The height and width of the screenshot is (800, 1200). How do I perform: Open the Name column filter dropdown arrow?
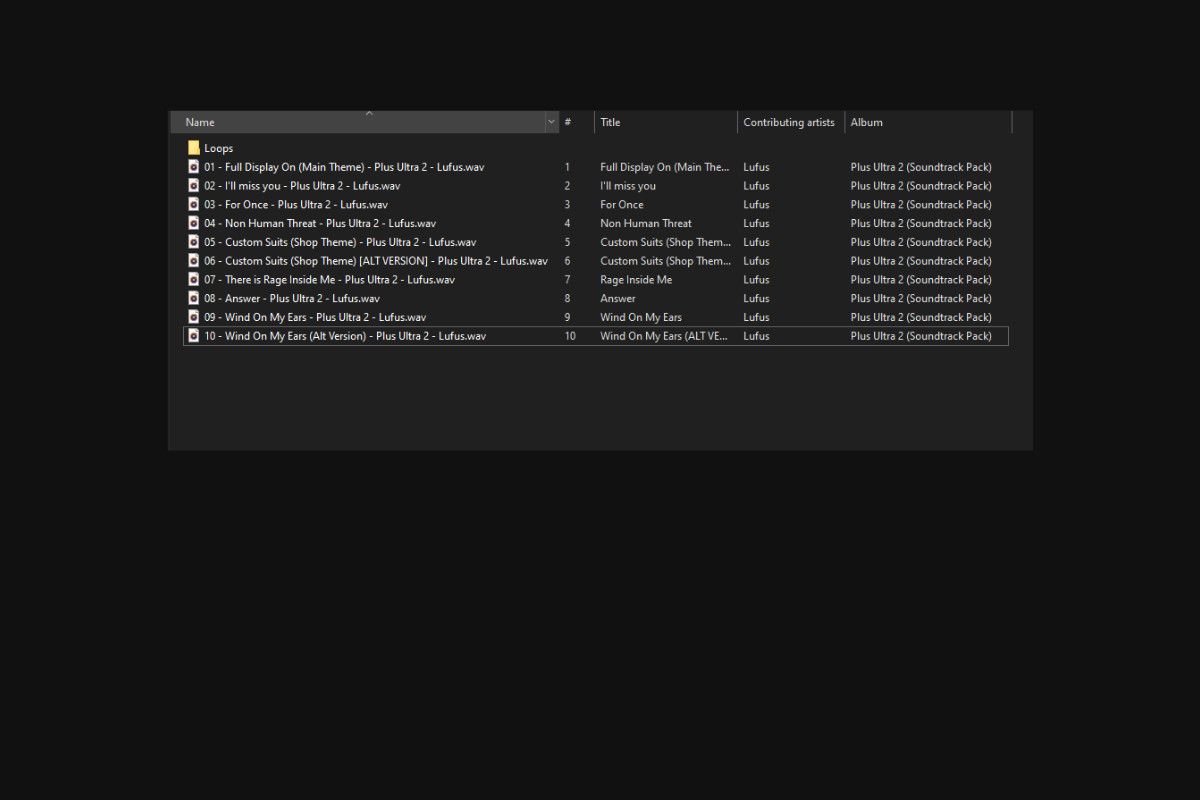pos(551,122)
